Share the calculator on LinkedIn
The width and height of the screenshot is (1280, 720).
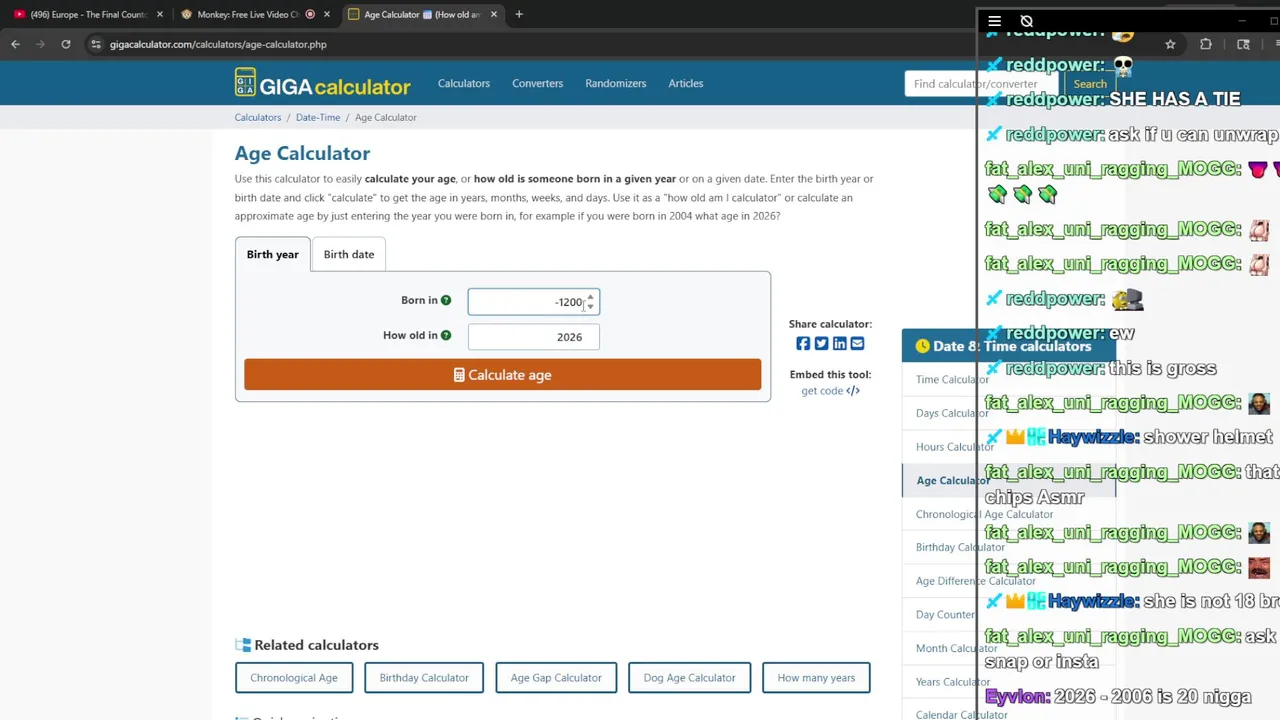click(x=839, y=344)
